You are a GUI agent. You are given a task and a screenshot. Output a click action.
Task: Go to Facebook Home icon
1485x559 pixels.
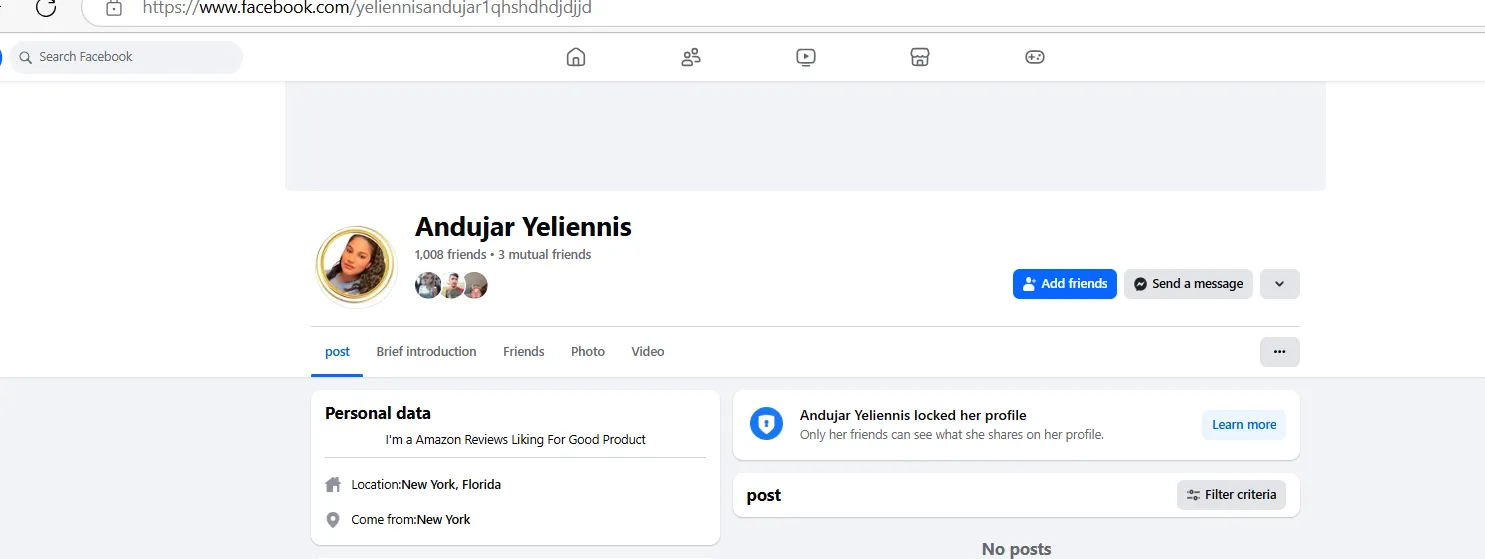(x=576, y=57)
